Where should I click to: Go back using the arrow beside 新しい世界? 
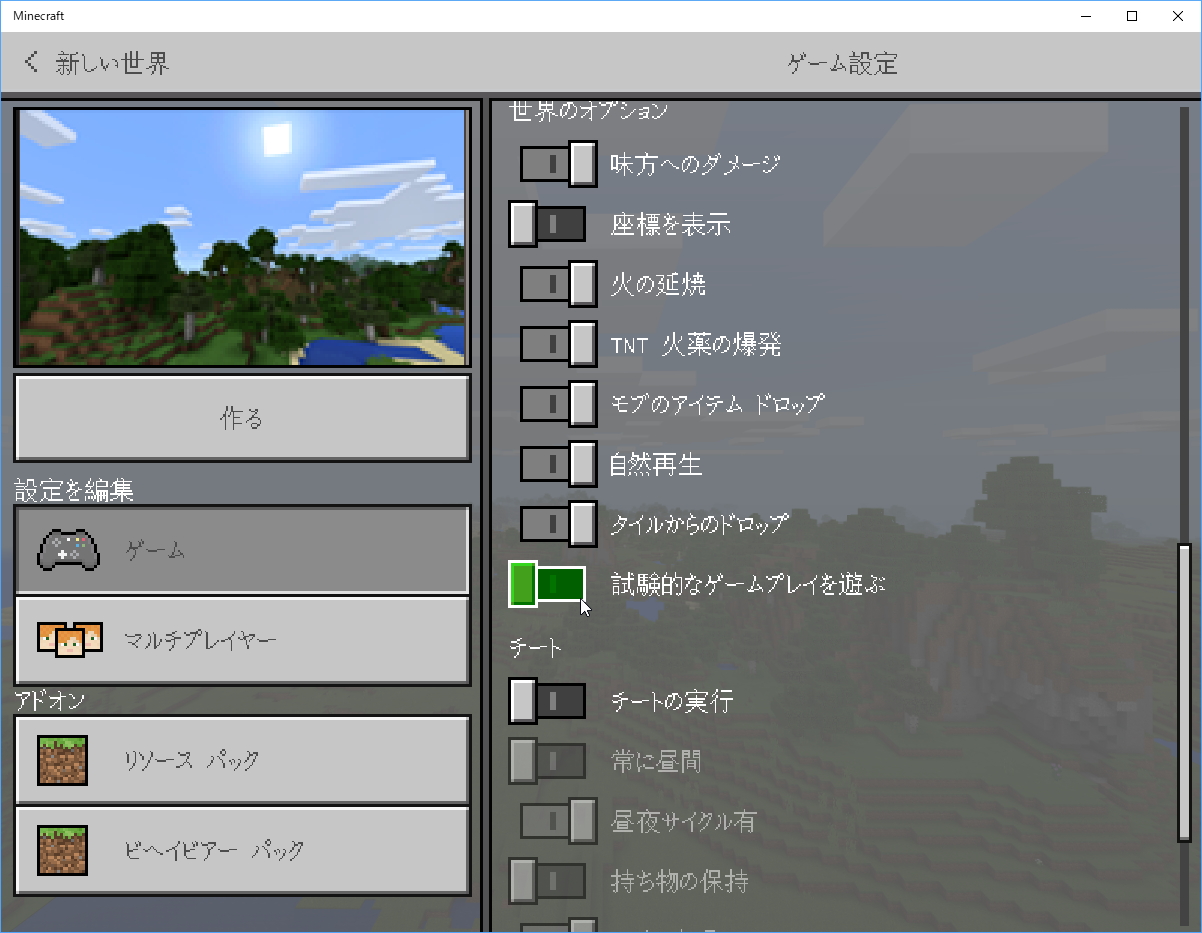point(32,63)
